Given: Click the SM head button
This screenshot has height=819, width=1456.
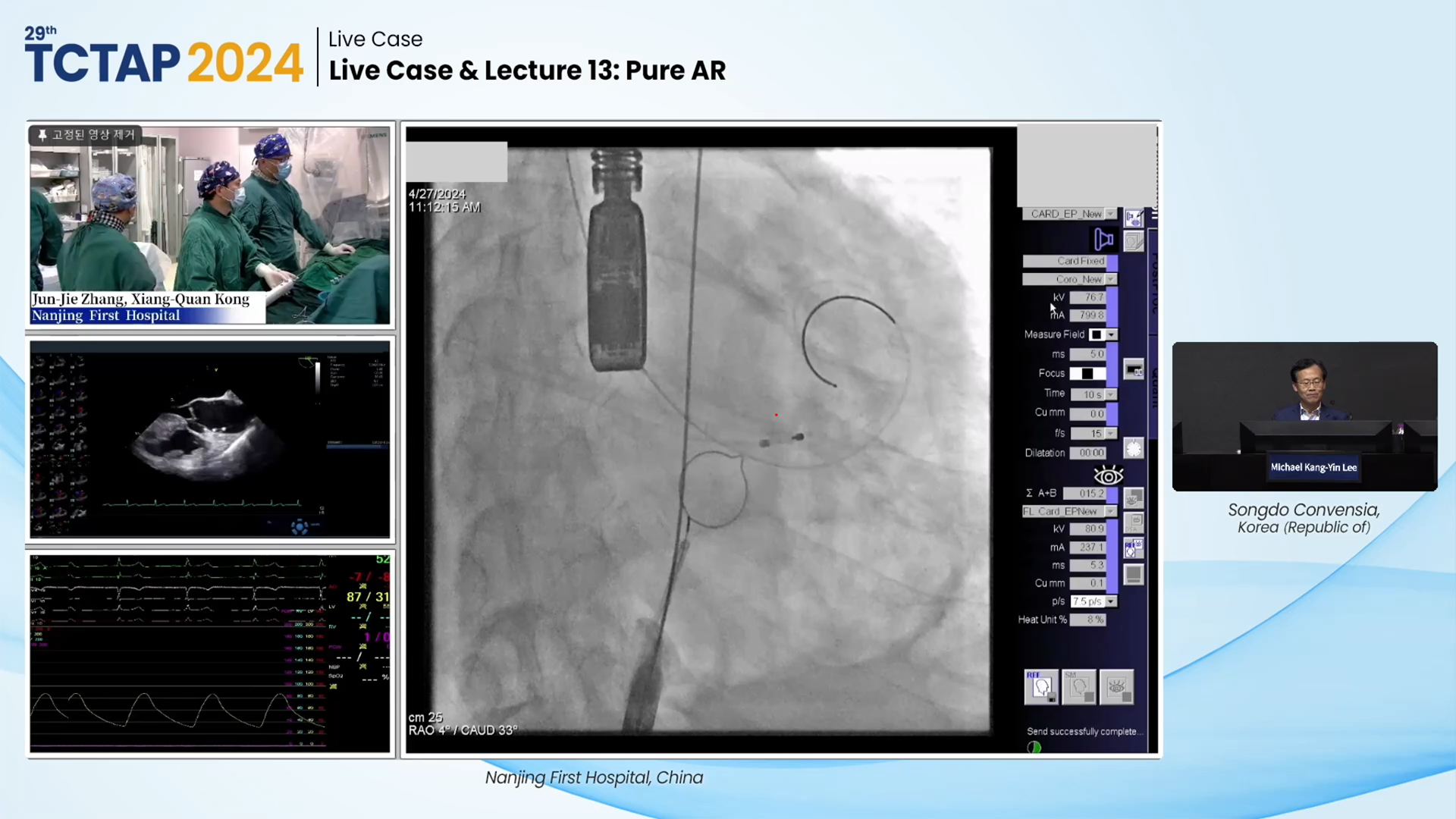Looking at the screenshot, I should click(1078, 687).
